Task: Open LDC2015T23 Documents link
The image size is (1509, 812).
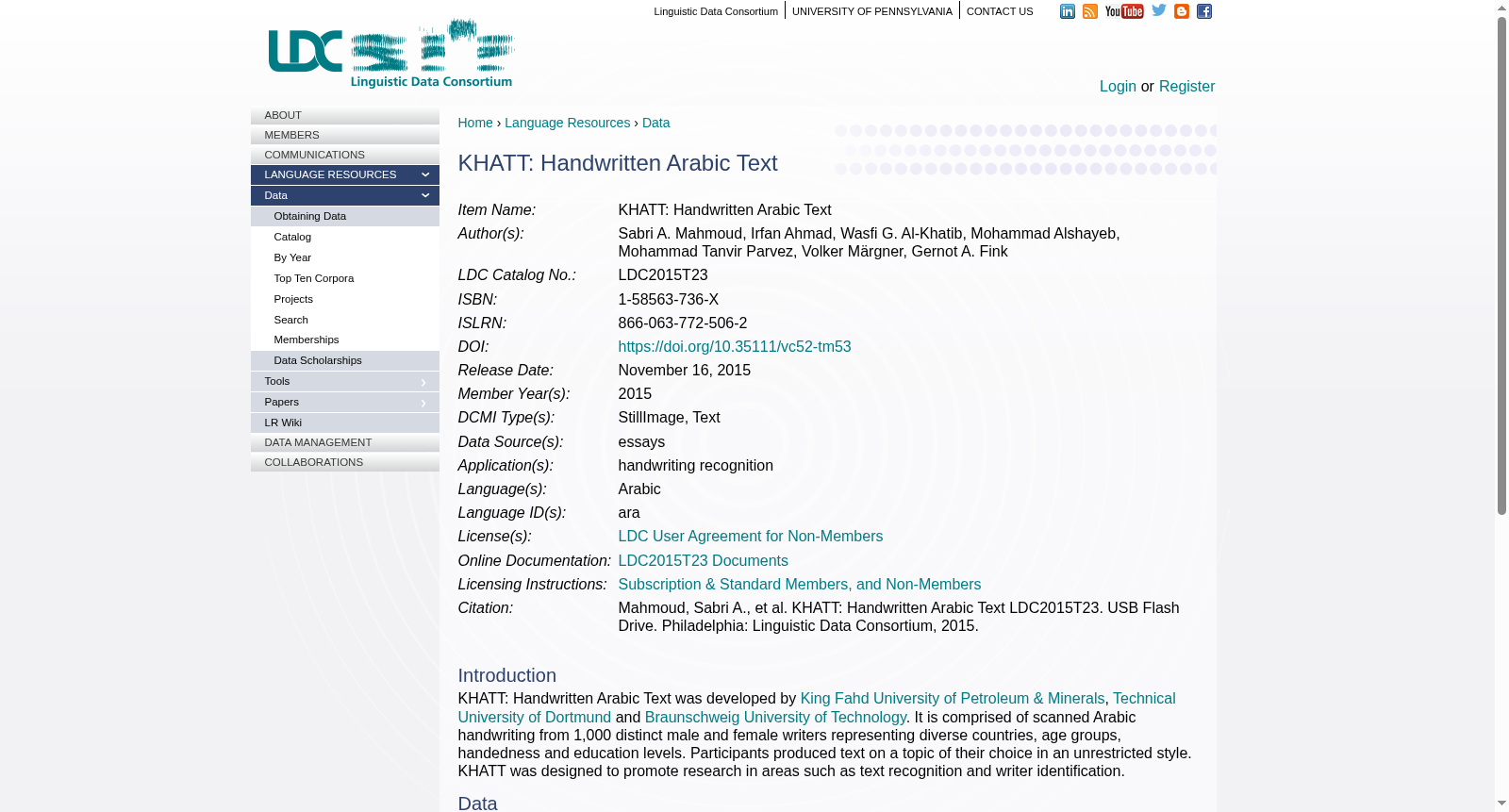Action: 704,561
